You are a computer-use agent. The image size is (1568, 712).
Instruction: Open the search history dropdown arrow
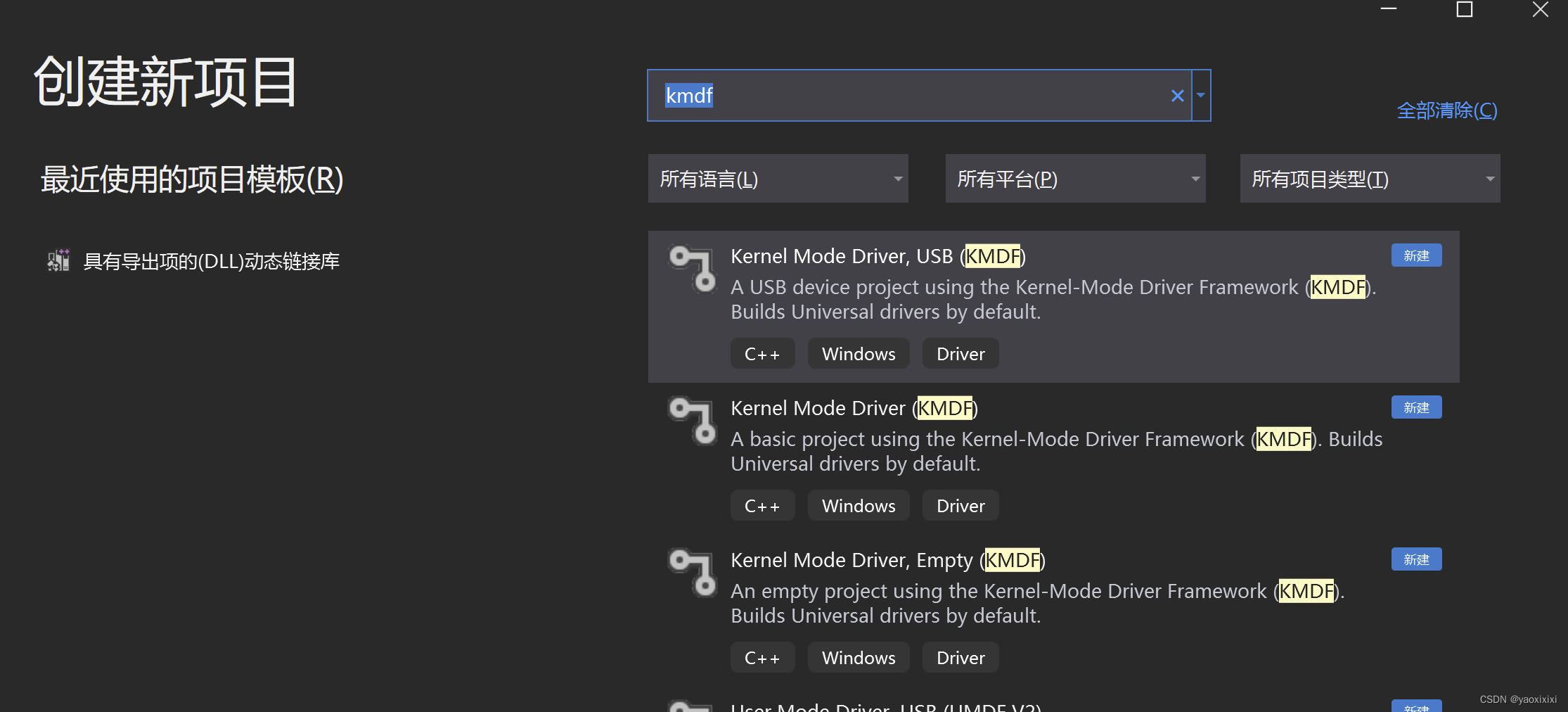click(x=1201, y=96)
